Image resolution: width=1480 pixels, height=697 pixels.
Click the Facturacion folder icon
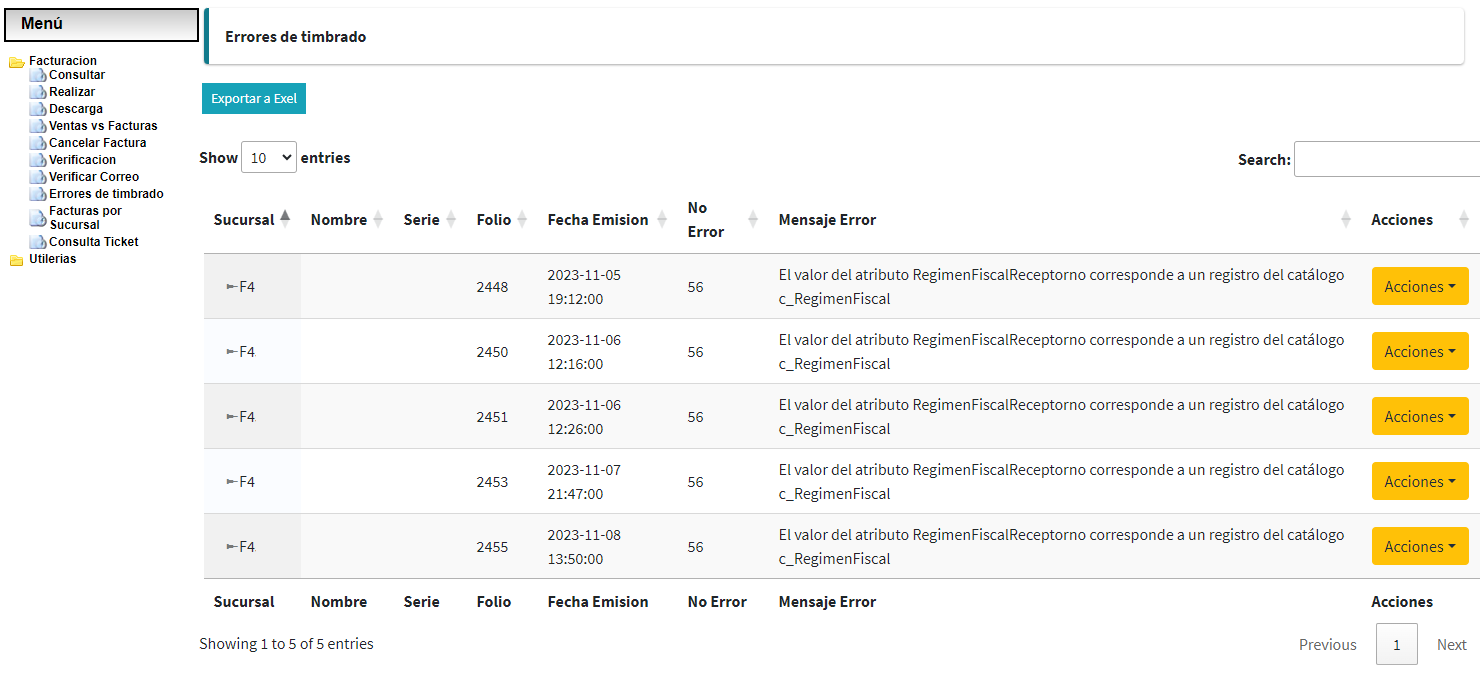[16, 62]
